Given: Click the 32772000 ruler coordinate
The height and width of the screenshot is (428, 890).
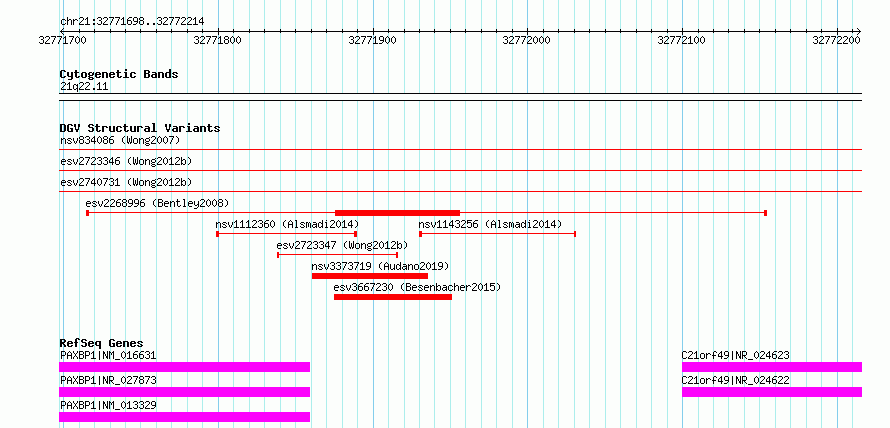Looking at the screenshot, I should [x=527, y=40].
